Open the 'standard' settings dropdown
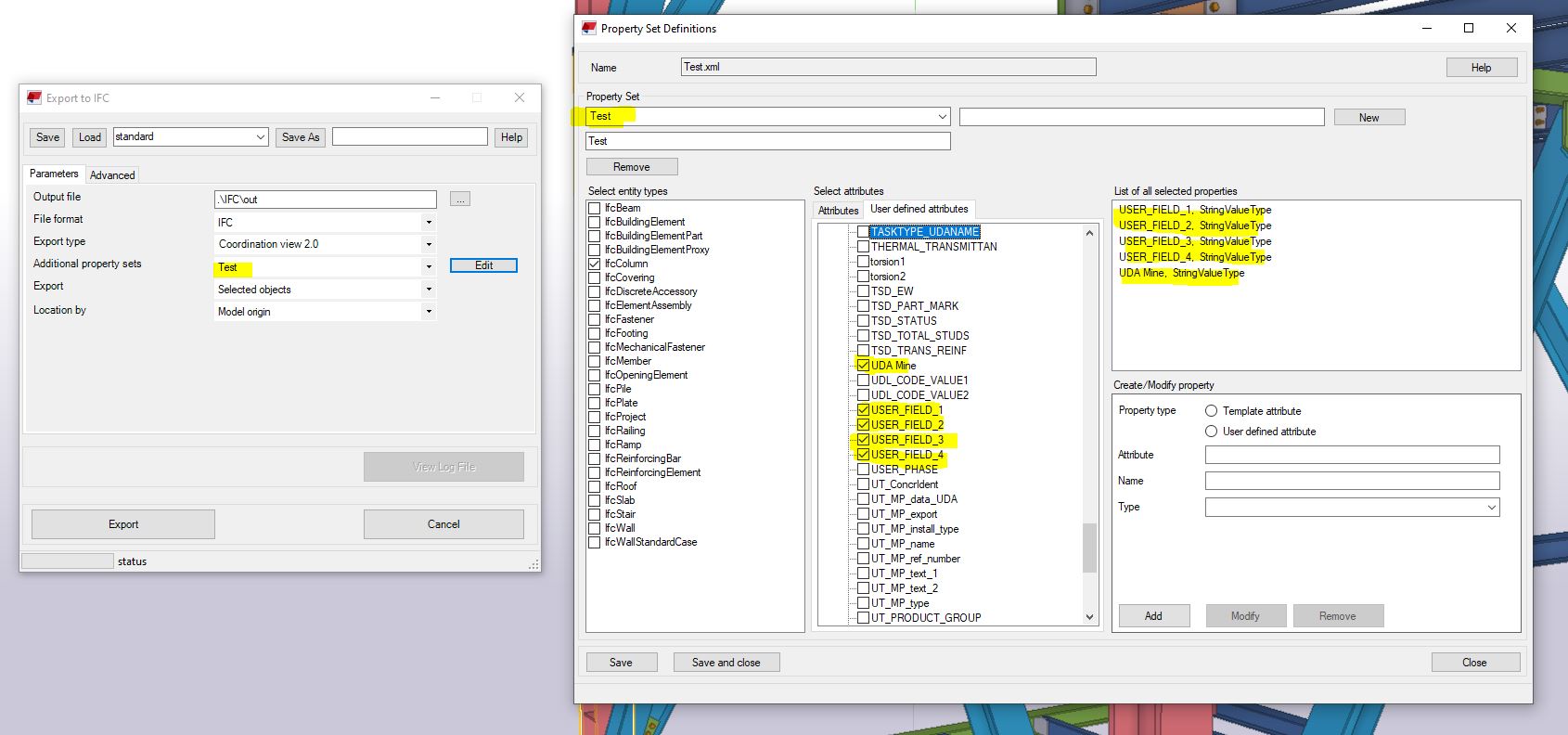The image size is (1568, 735). coord(260,137)
